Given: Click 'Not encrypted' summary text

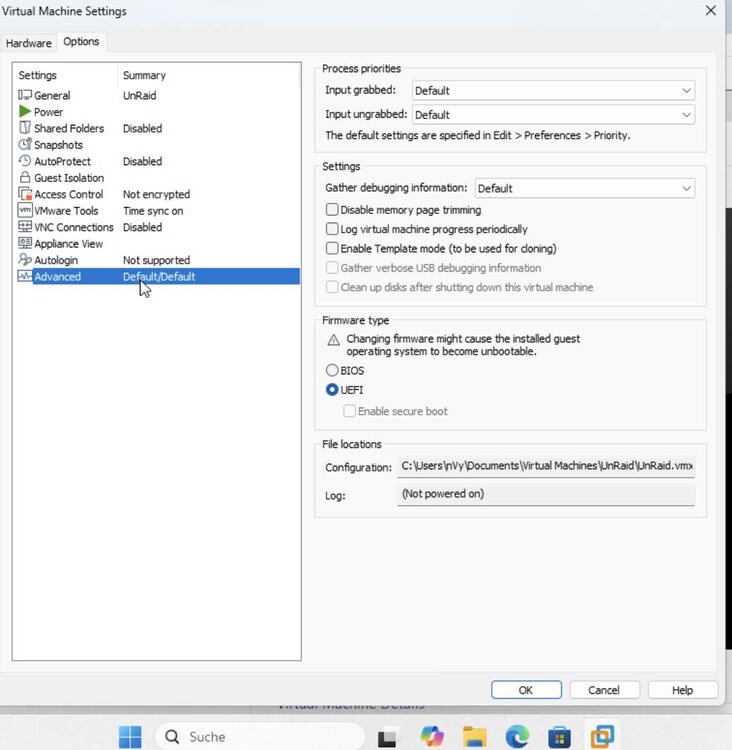Looking at the screenshot, I should [x=156, y=194].
